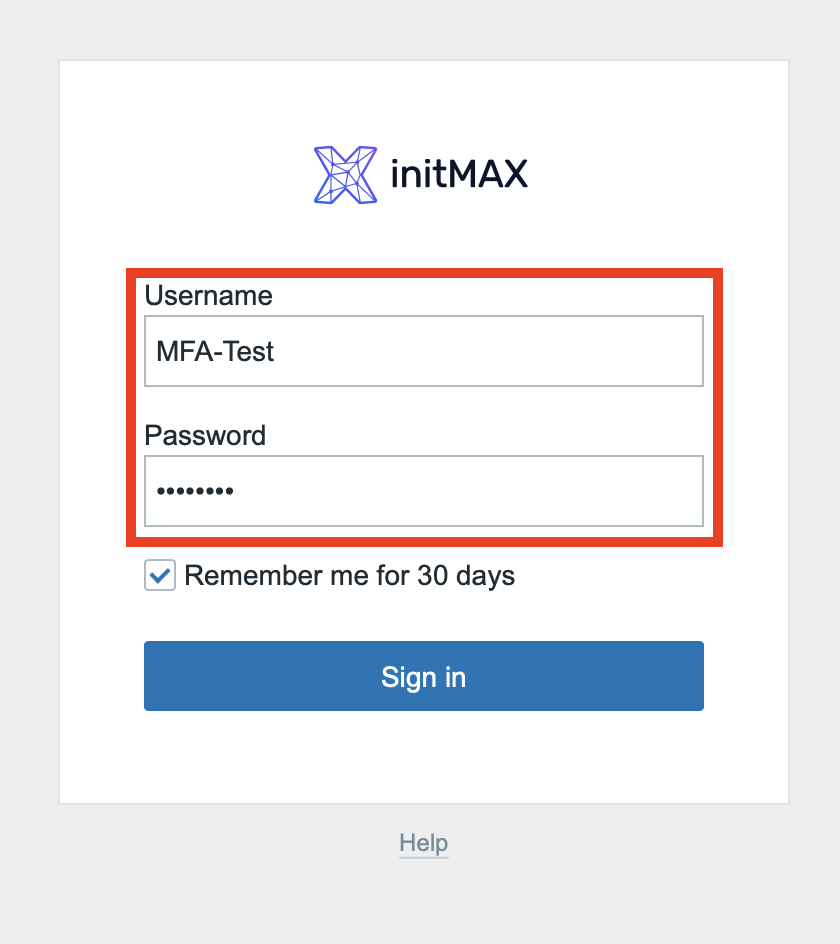Focus the Username input field
The height and width of the screenshot is (944, 840).
423,351
